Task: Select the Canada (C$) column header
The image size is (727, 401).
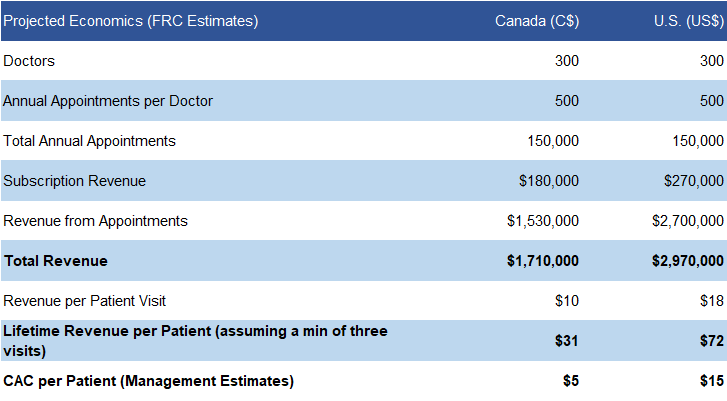Action: 537,21
